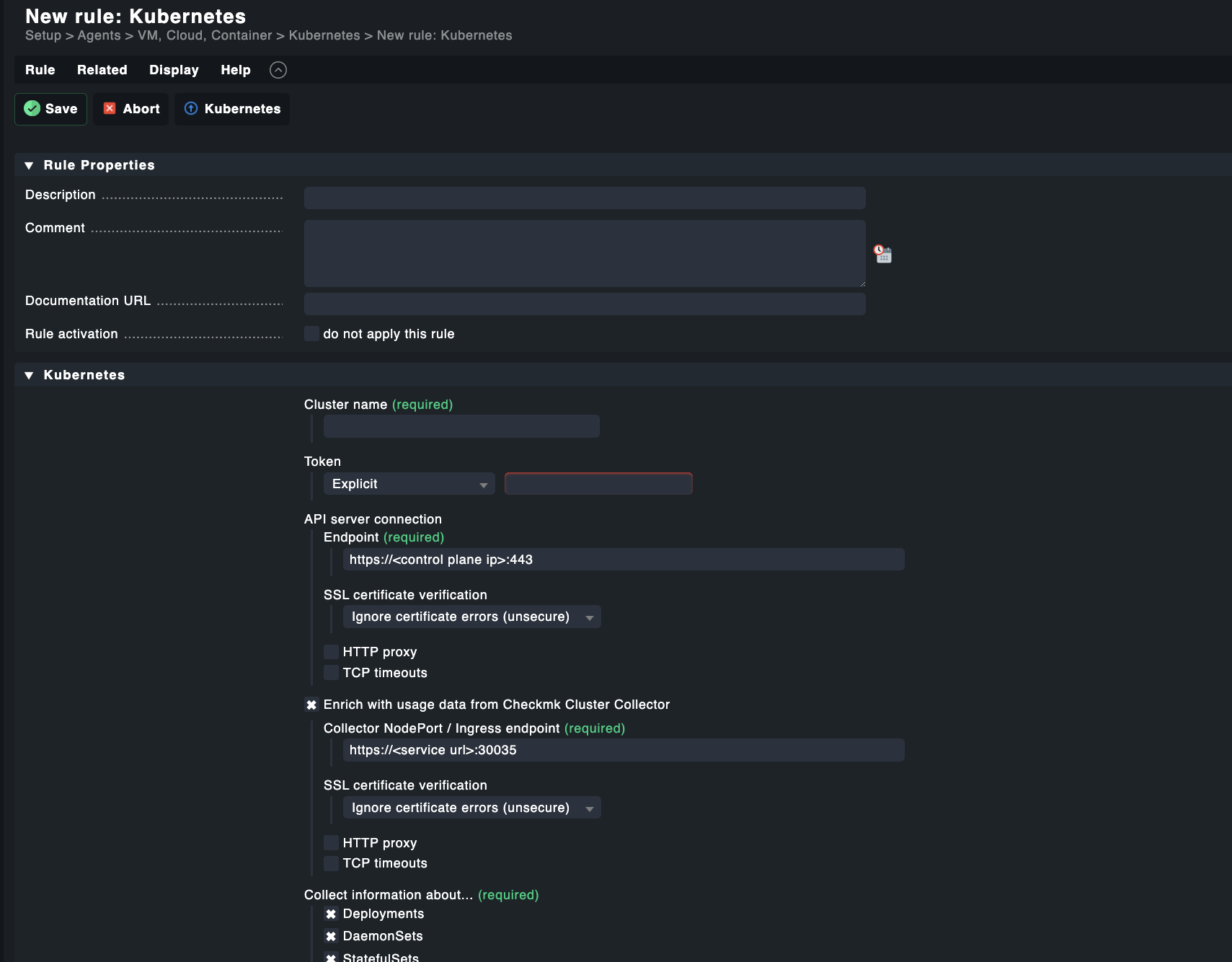Open SSL certificate verification dropdown under Endpoint
The image size is (1232, 962).
coord(471,617)
